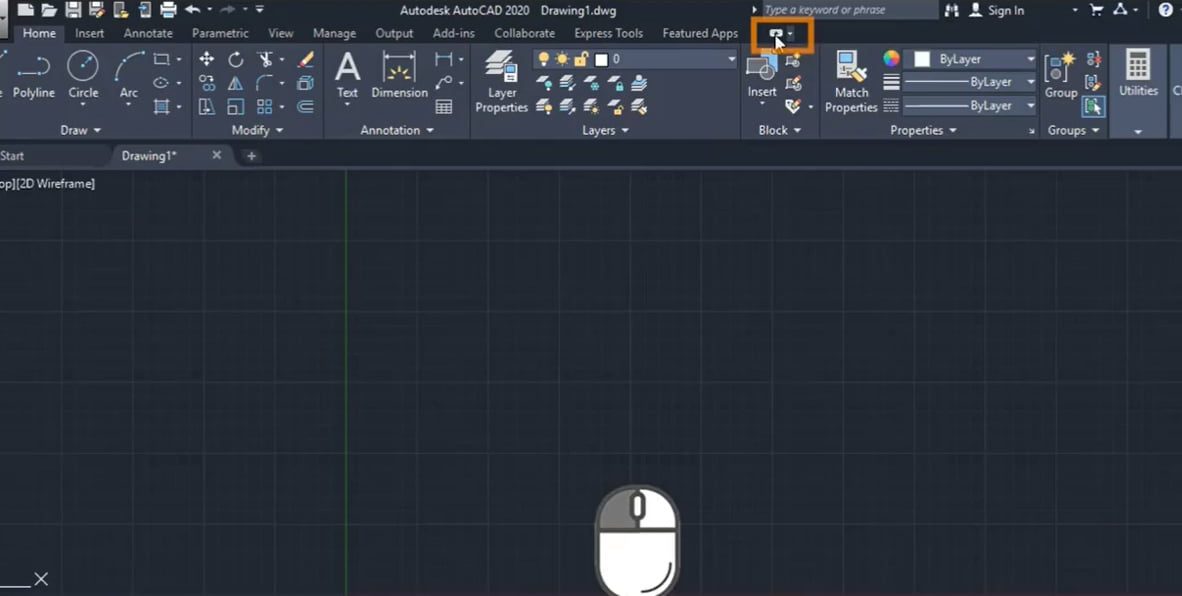Switch to the Insert ribbon tab
The width and height of the screenshot is (1182, 596).
[x=90, y=33]
